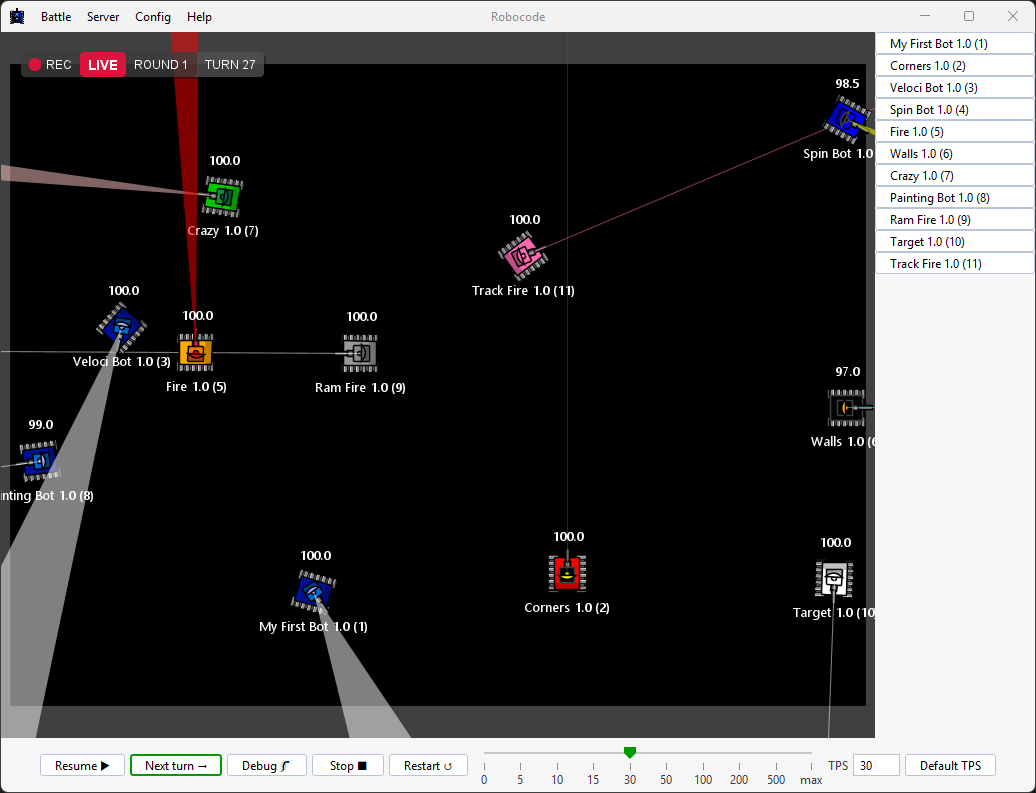Click the ROUND 1 indicator
This screenshot has height=793, width=1036.
coord(161,65)
